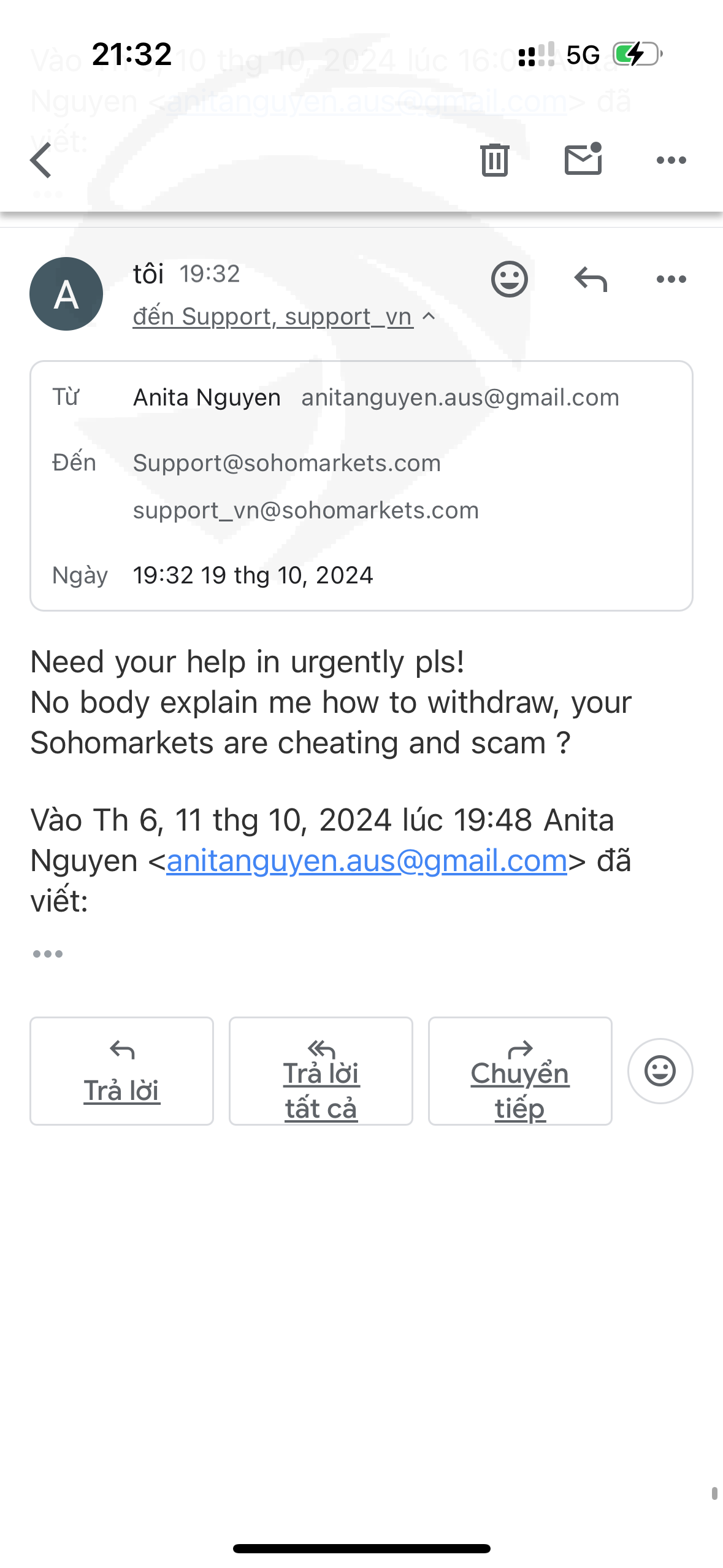Mark email as unread envelope icon

(x=583, y=159)
